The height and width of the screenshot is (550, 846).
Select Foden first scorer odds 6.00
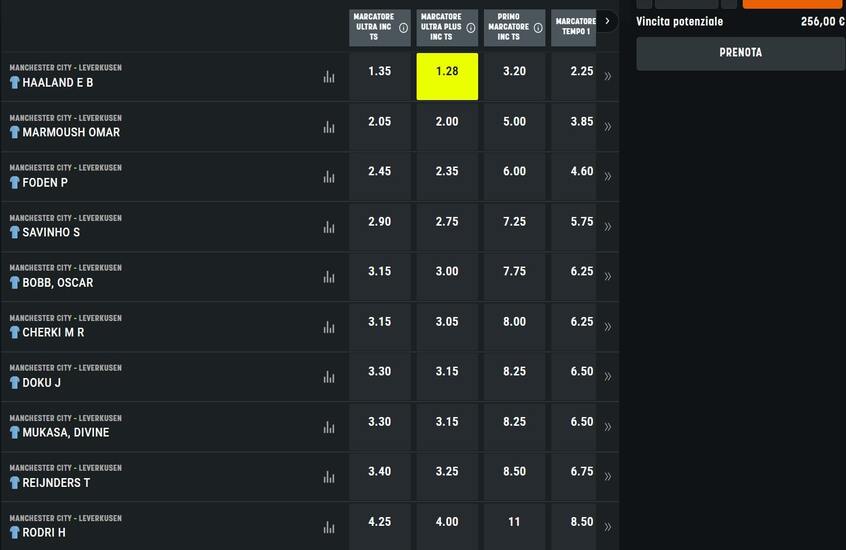[514, 172]
